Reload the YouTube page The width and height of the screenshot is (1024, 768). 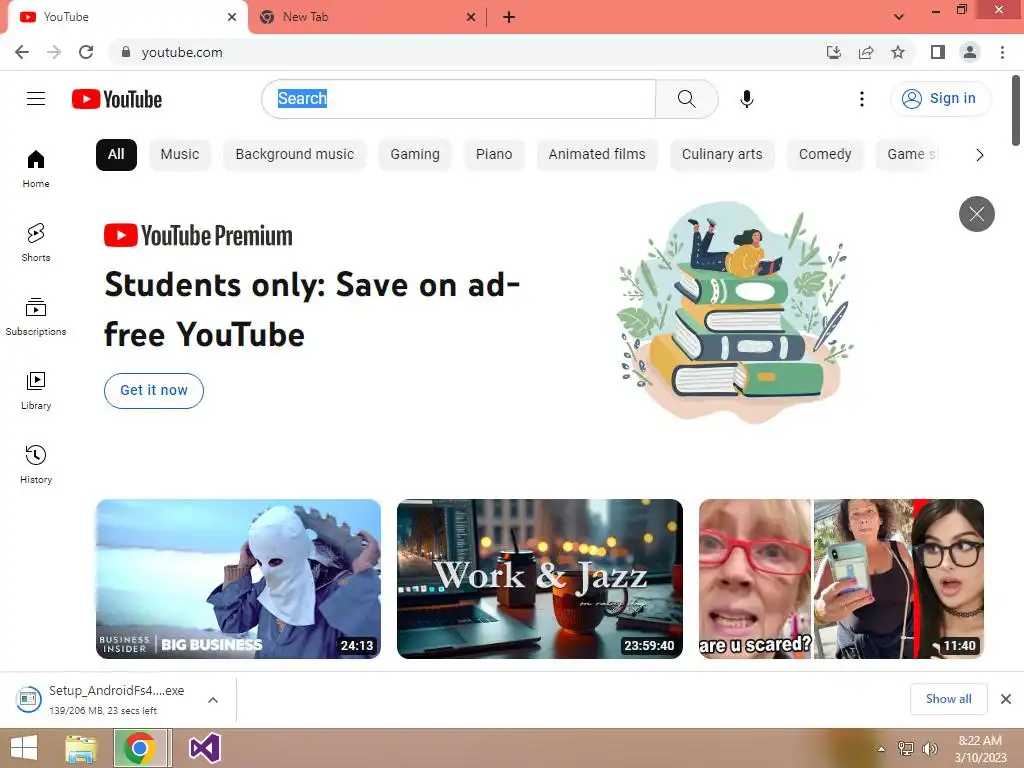86,52
